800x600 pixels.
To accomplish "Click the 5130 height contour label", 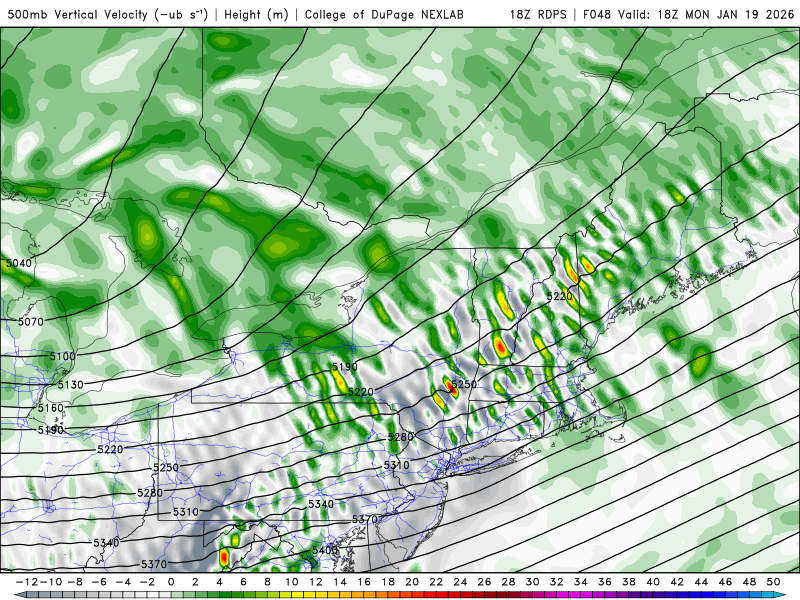I will point(70,385).
